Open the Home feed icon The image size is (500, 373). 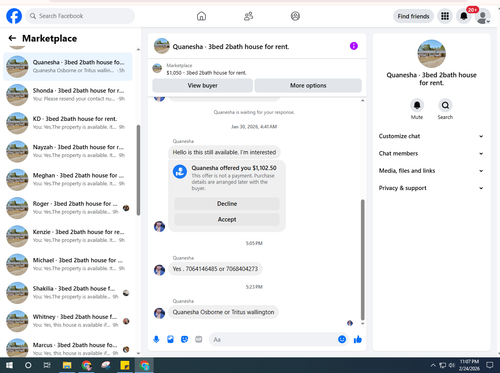click(x=201, y=16)
